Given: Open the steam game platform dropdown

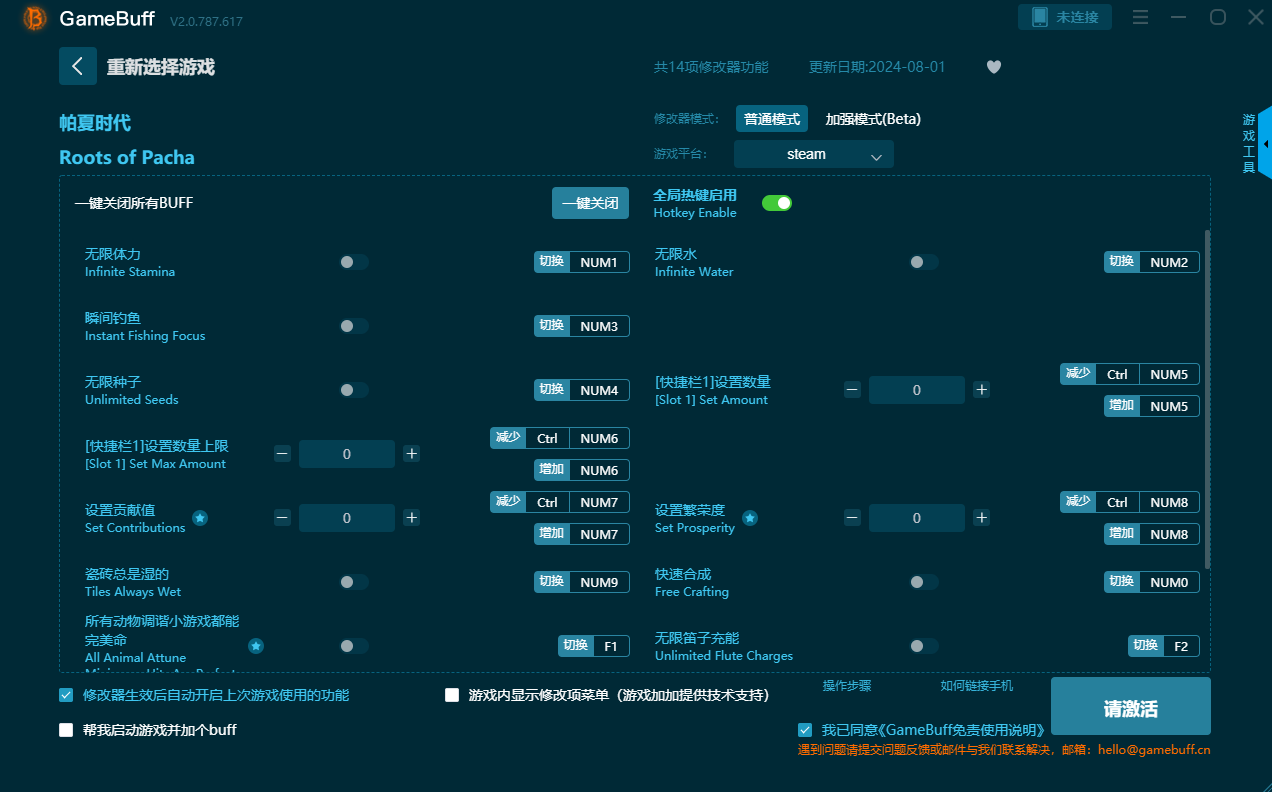Looking at the screenshot, I should tap(814, 154).
